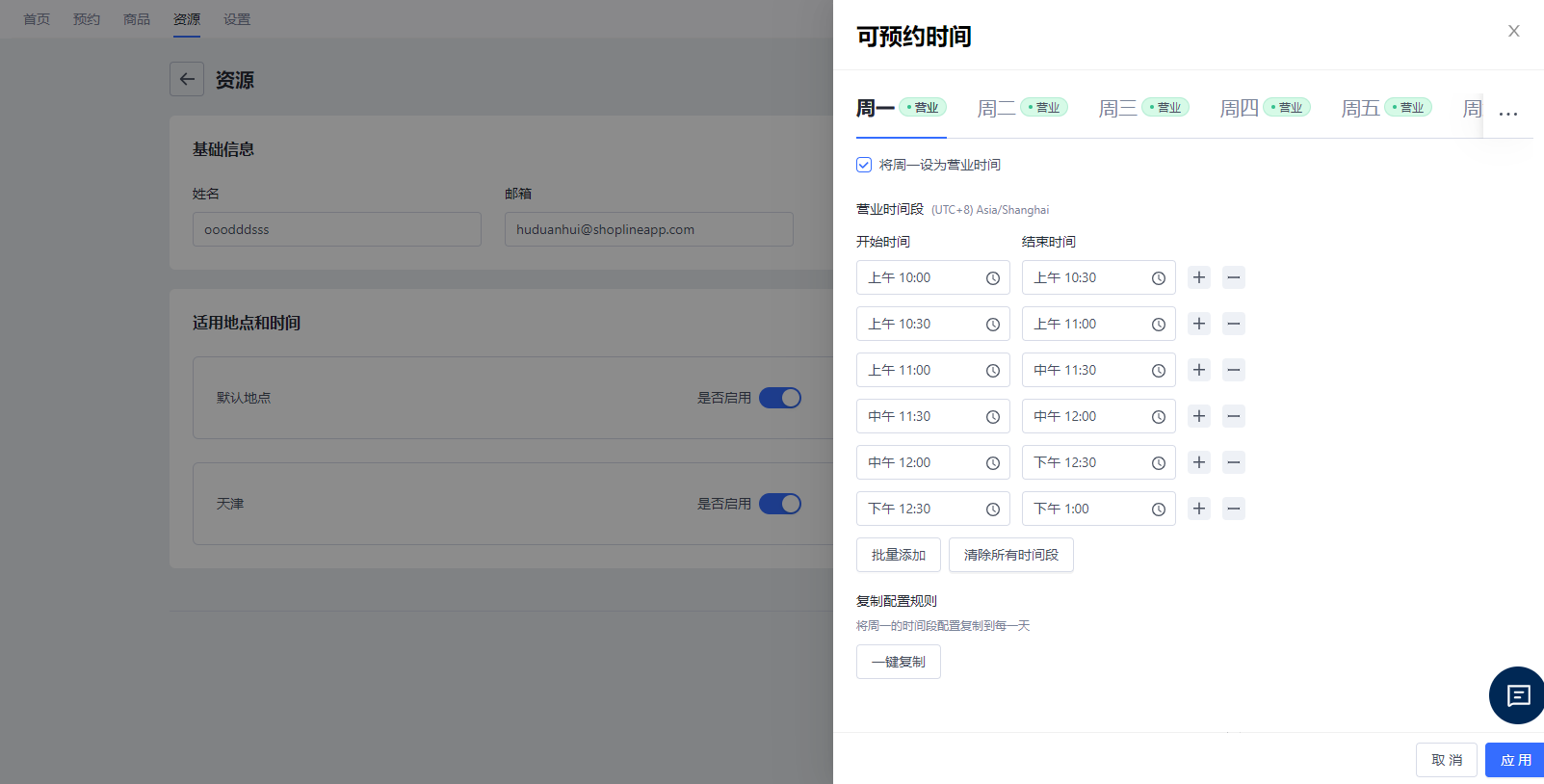Screen dimensions: 1544x784
Task: Toggle the 天津 location enable switch
Action: tap(780, 504)
